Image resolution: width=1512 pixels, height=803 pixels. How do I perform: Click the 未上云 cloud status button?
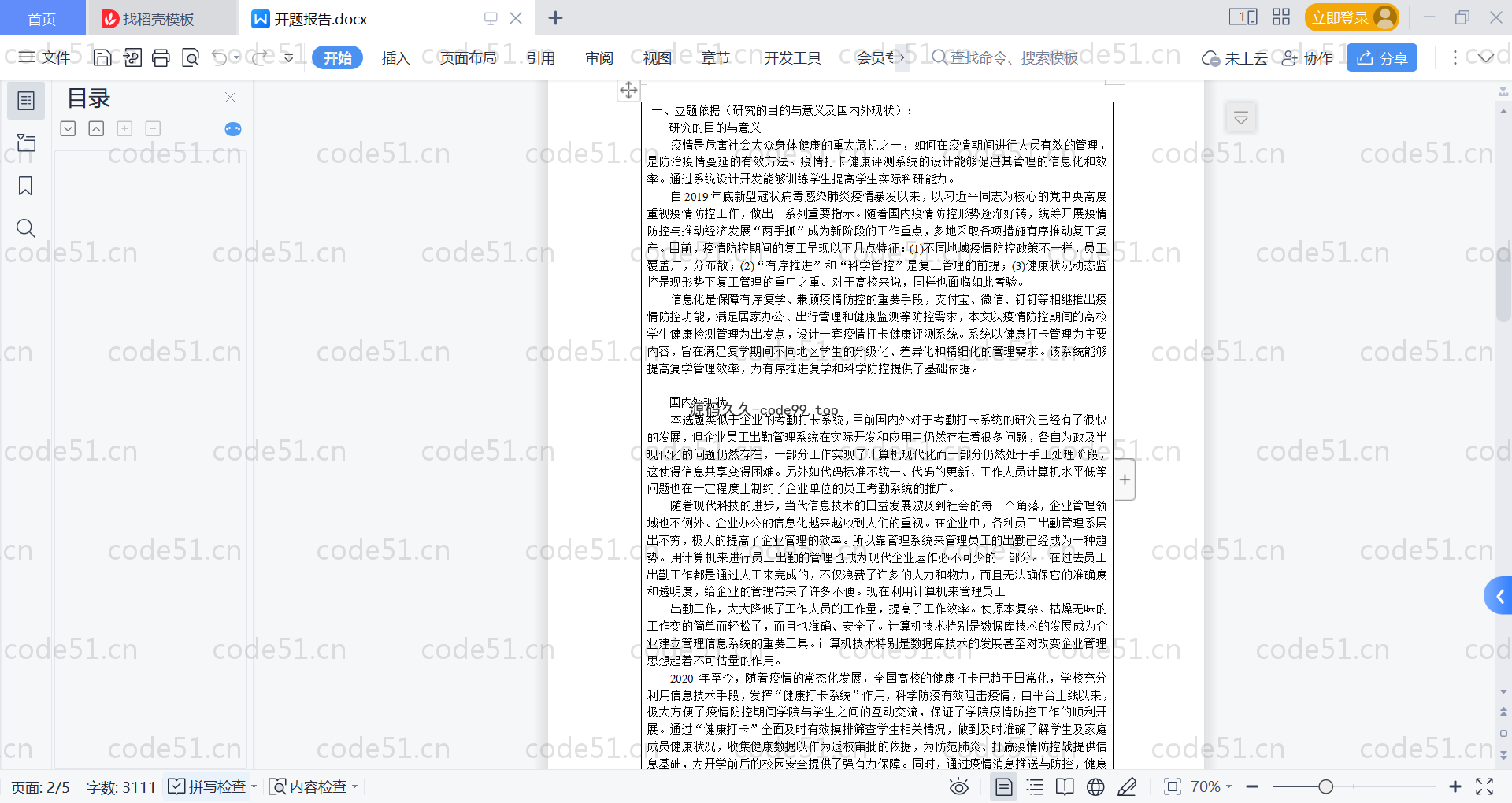[1235, 57]
